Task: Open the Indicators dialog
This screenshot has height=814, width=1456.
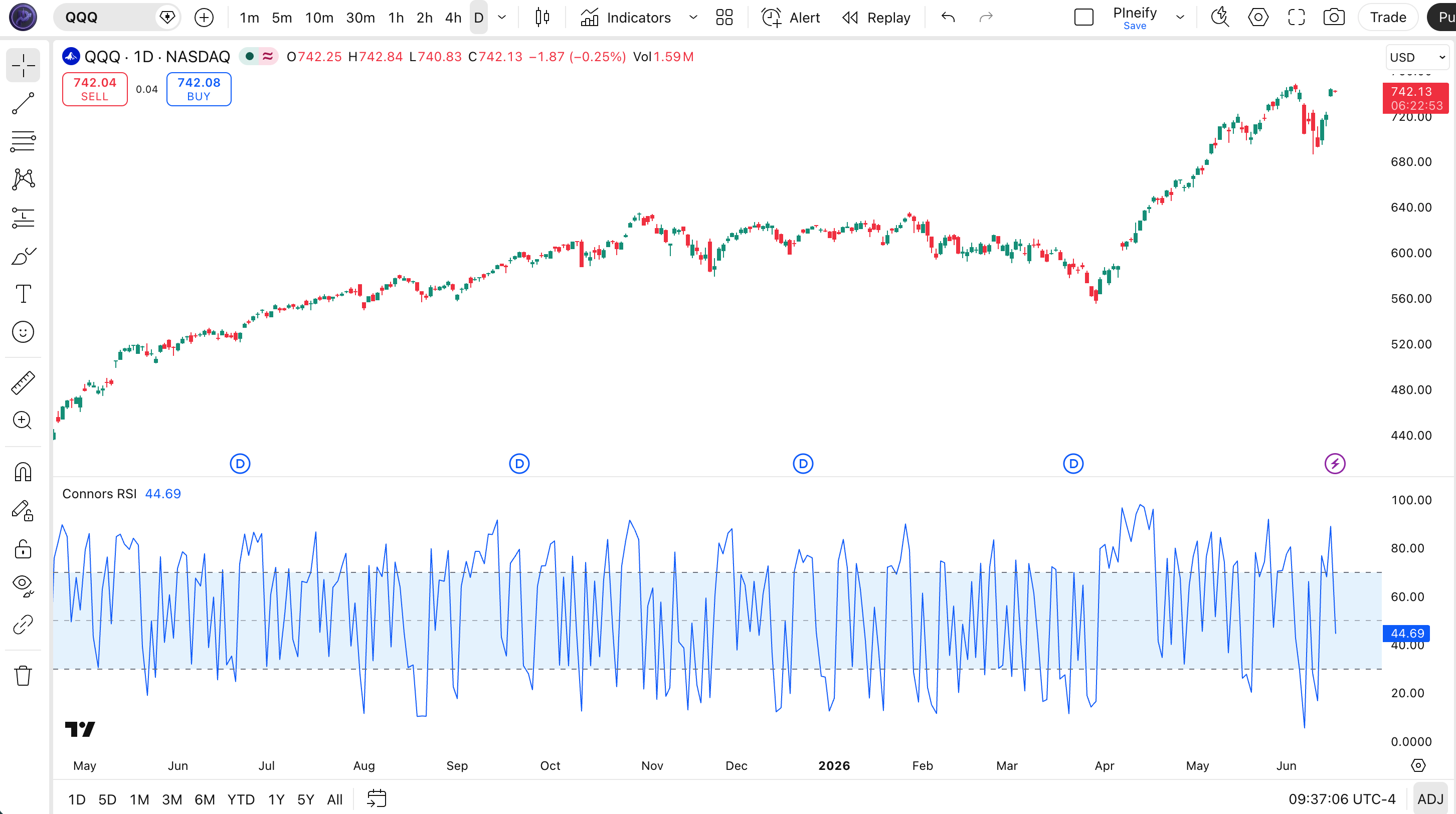Action: pos(626,18)
